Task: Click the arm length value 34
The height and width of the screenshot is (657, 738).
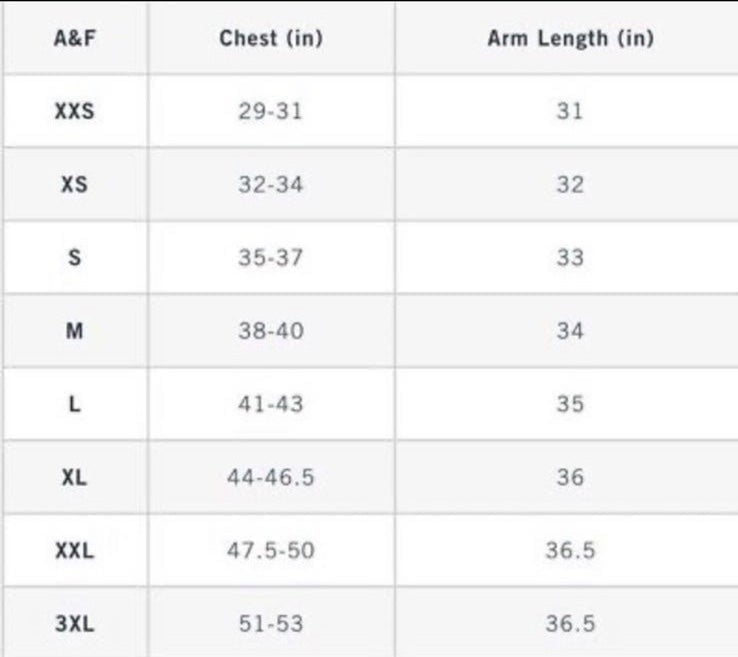Action: coord(570,331)
